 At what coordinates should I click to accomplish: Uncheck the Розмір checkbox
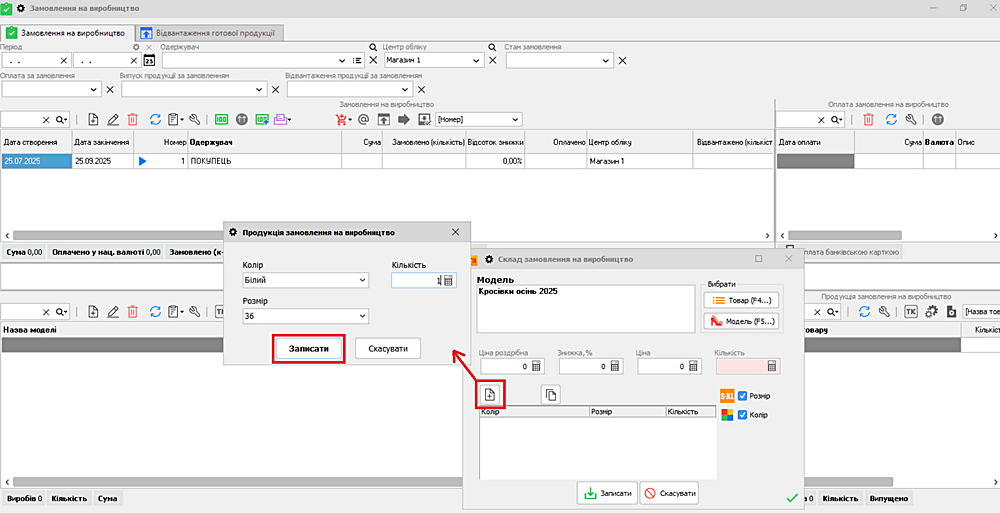tap(742, 396)
